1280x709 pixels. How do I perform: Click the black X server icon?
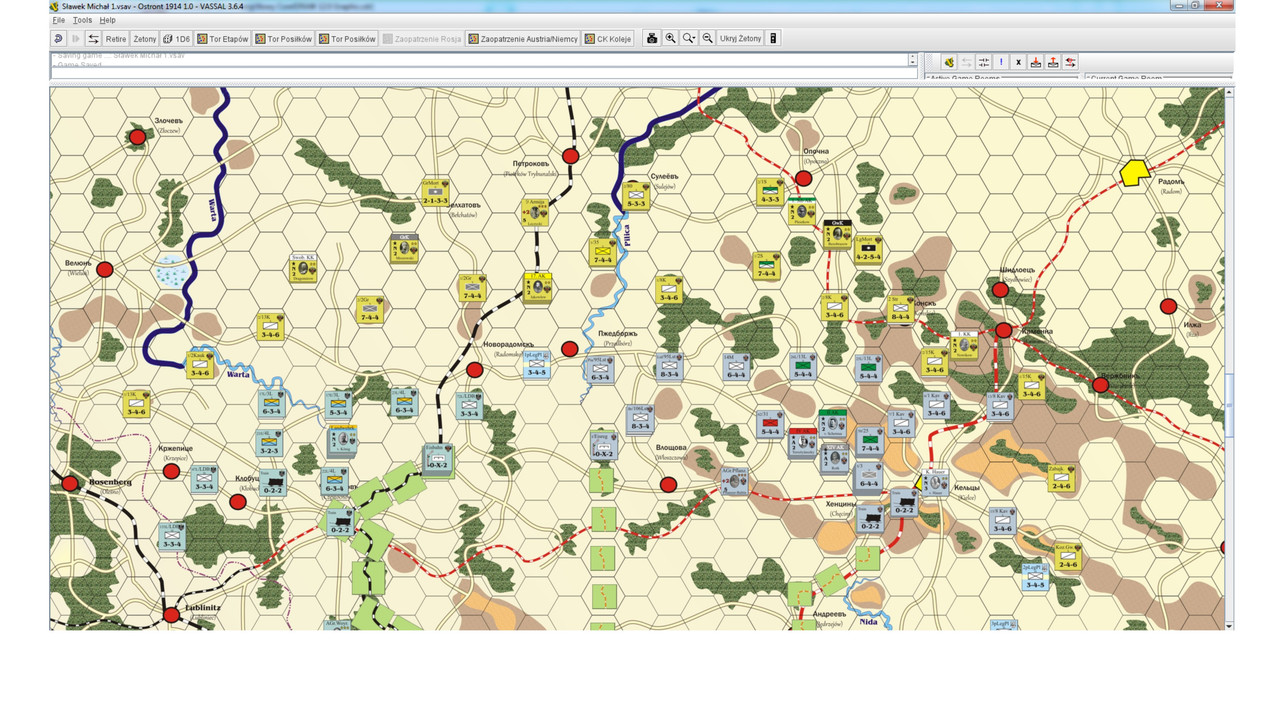(x=1018, y=62)
